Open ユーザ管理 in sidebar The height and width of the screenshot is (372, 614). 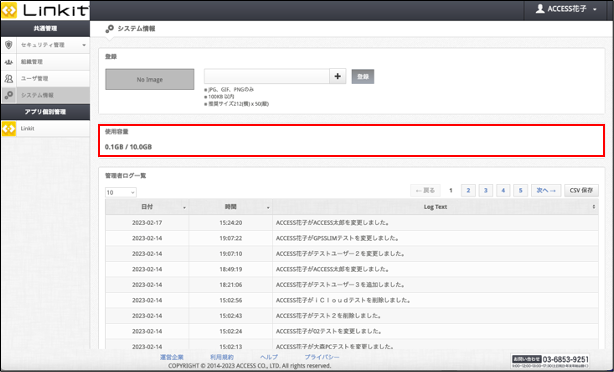[x=45, y=79]
